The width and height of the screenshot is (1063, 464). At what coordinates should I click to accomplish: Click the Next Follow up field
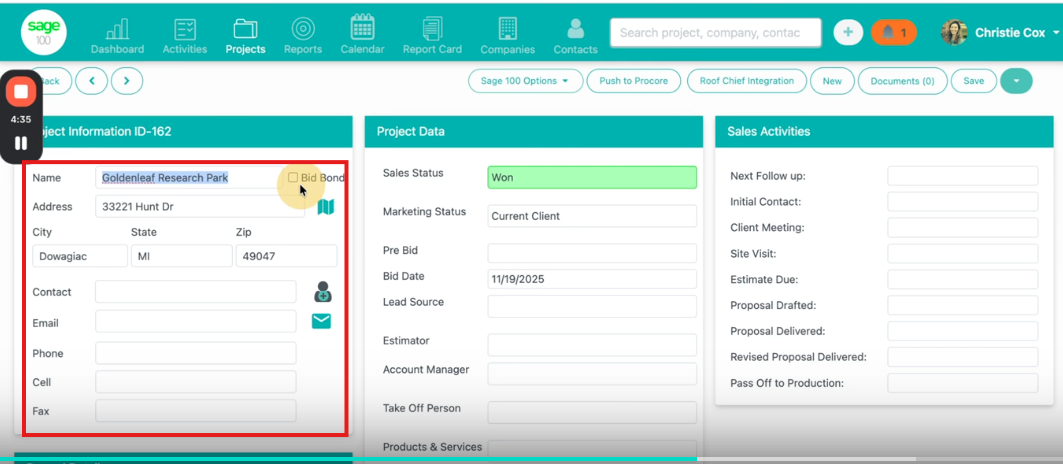point(963,176)
